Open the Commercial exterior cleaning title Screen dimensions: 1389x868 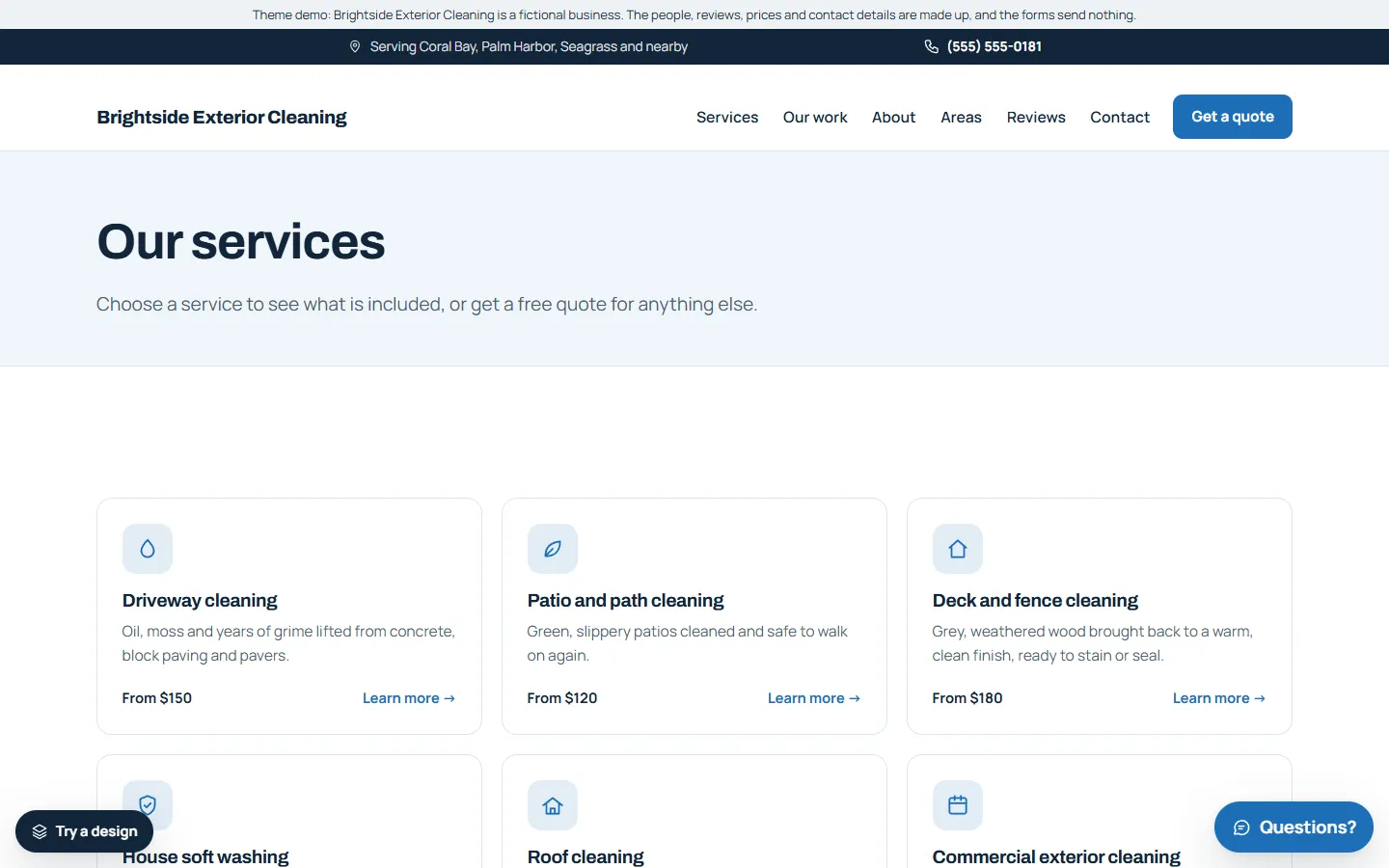pos(1056,856)
